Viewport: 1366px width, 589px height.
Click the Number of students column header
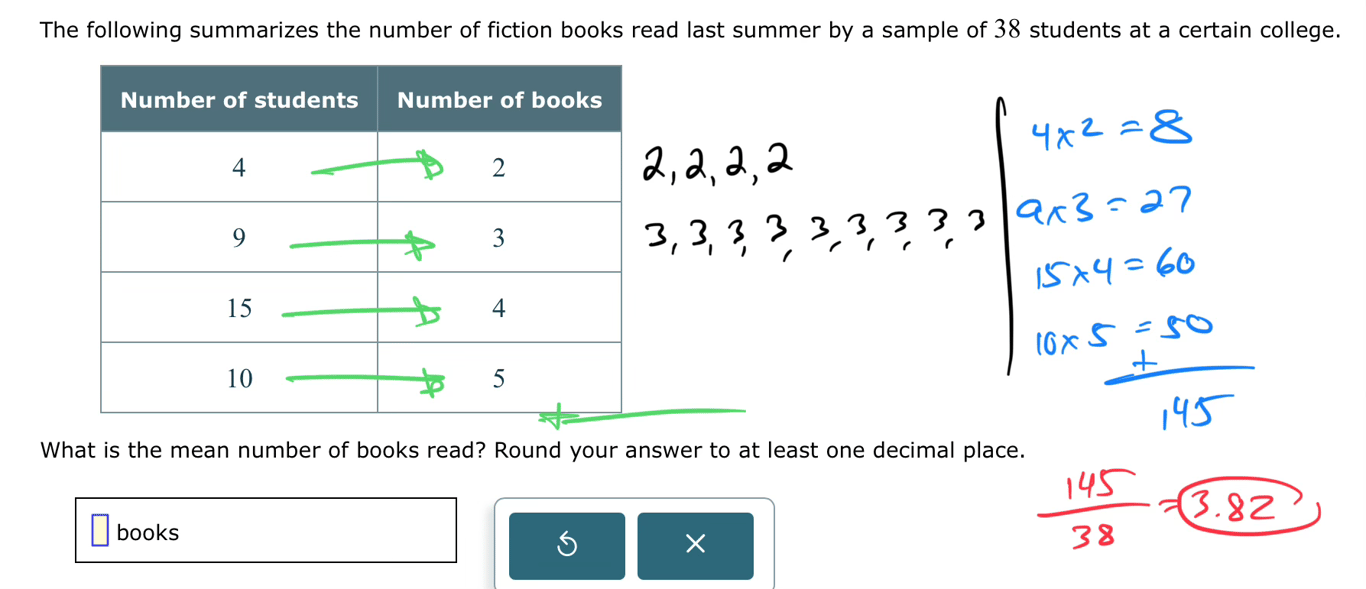click(x=239, y=100)
